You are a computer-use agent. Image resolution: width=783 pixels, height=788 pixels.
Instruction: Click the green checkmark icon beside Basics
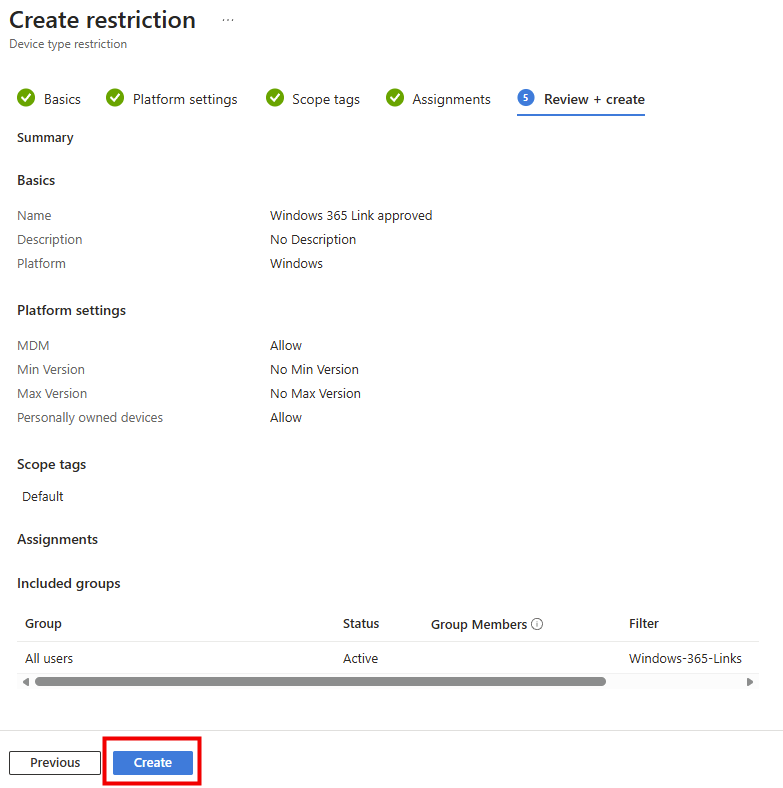(26, 98)
